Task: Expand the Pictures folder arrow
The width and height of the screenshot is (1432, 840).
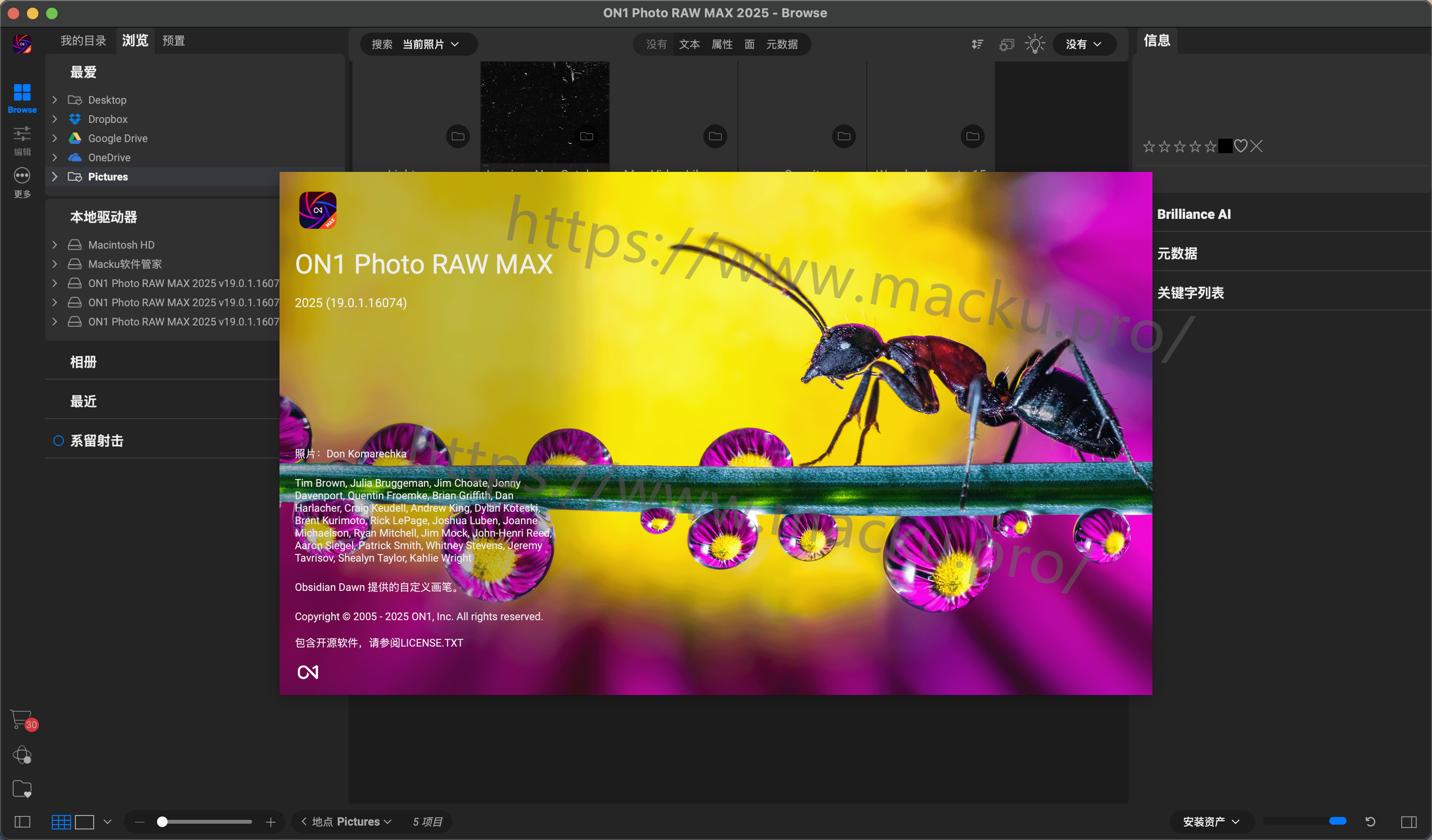Action: 55,177
